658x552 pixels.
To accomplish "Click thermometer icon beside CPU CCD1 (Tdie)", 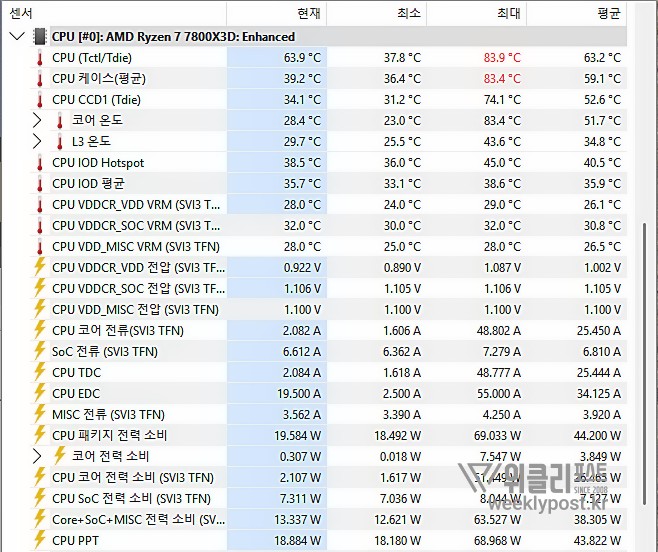I will (x=40, y=100).
